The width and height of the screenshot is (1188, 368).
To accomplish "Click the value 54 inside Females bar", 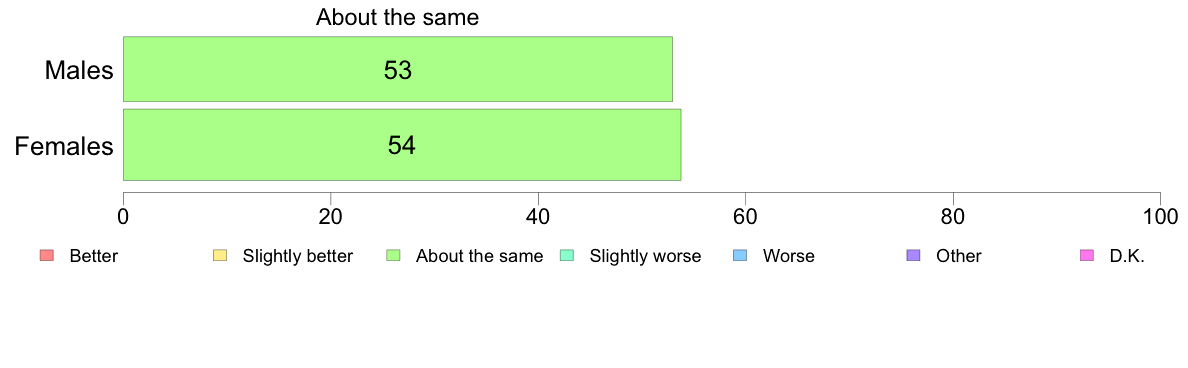I will 402,145.
